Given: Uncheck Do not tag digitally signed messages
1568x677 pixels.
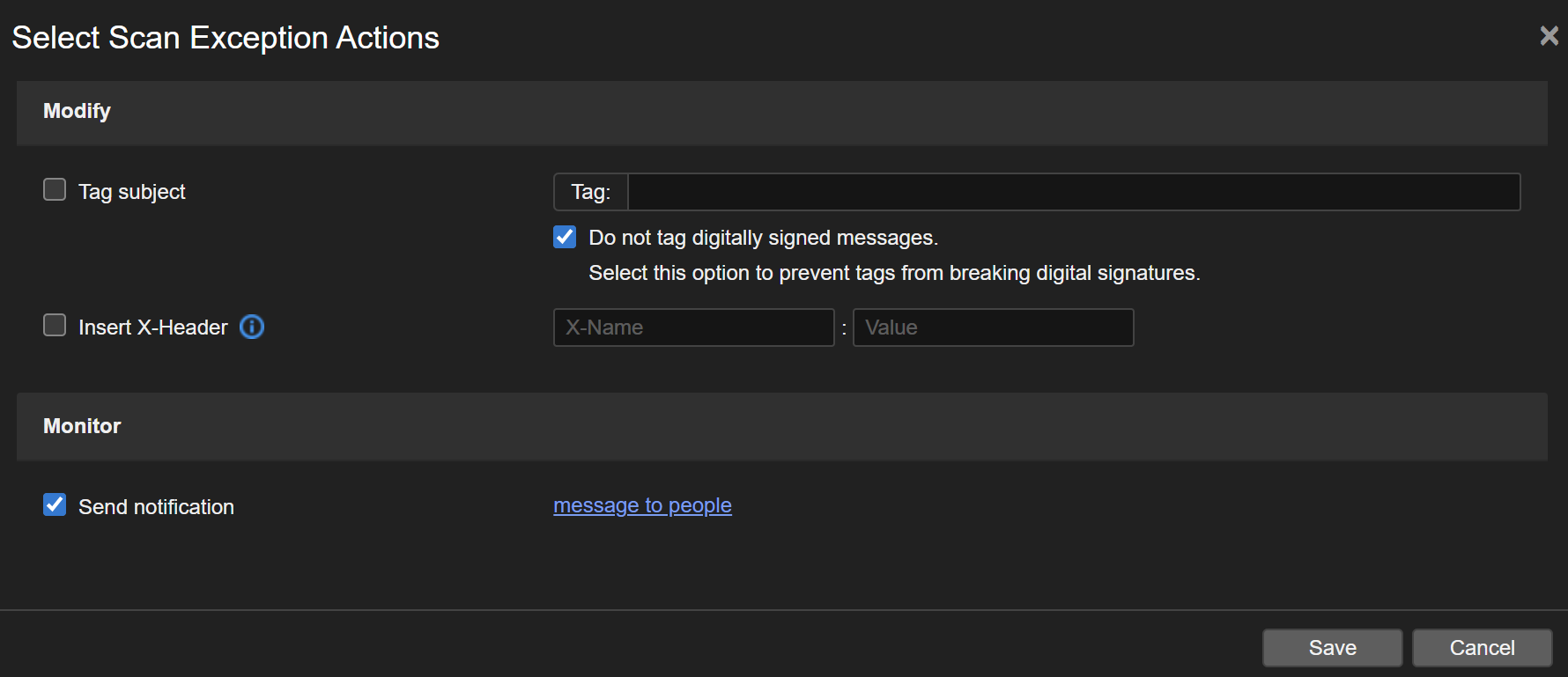Looking at the screenshot, I should tap(565, 237).
